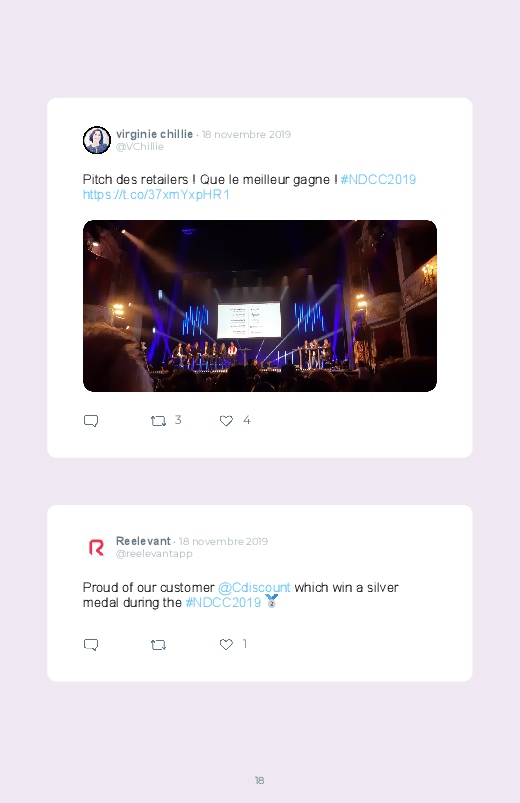Click the virginie chillie display name
520x803 pixels.
(154, 134)
